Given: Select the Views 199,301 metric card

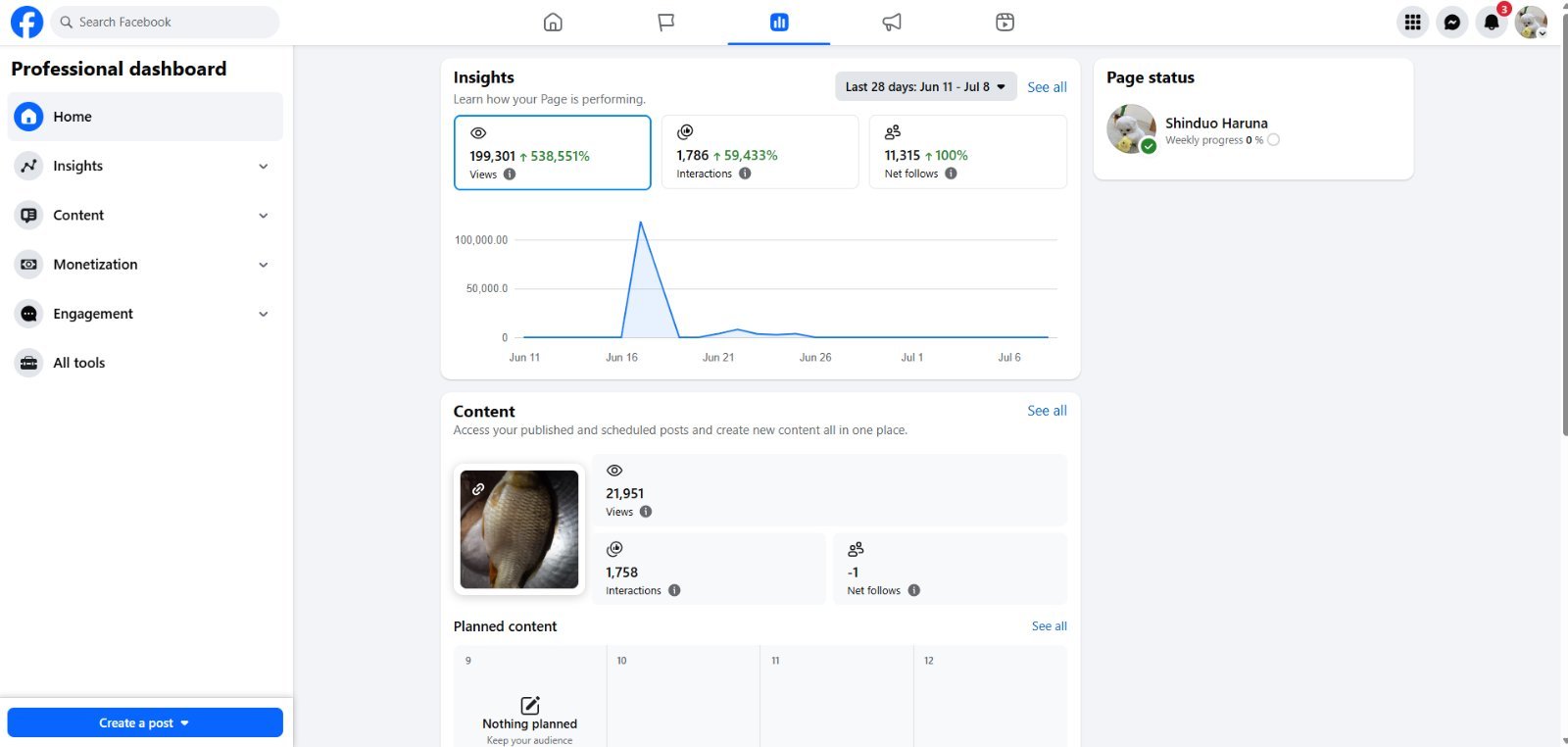Looking at the screenshot, I should (x=553, y=152).
